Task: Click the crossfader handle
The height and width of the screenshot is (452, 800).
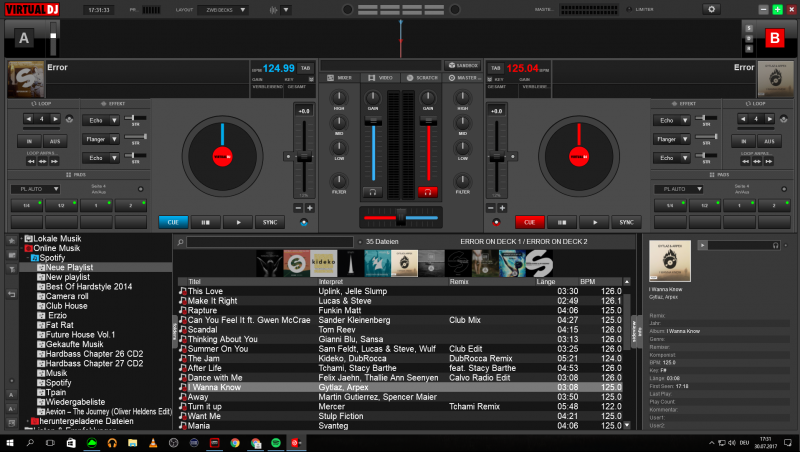Action: click(x=401, y=218)
